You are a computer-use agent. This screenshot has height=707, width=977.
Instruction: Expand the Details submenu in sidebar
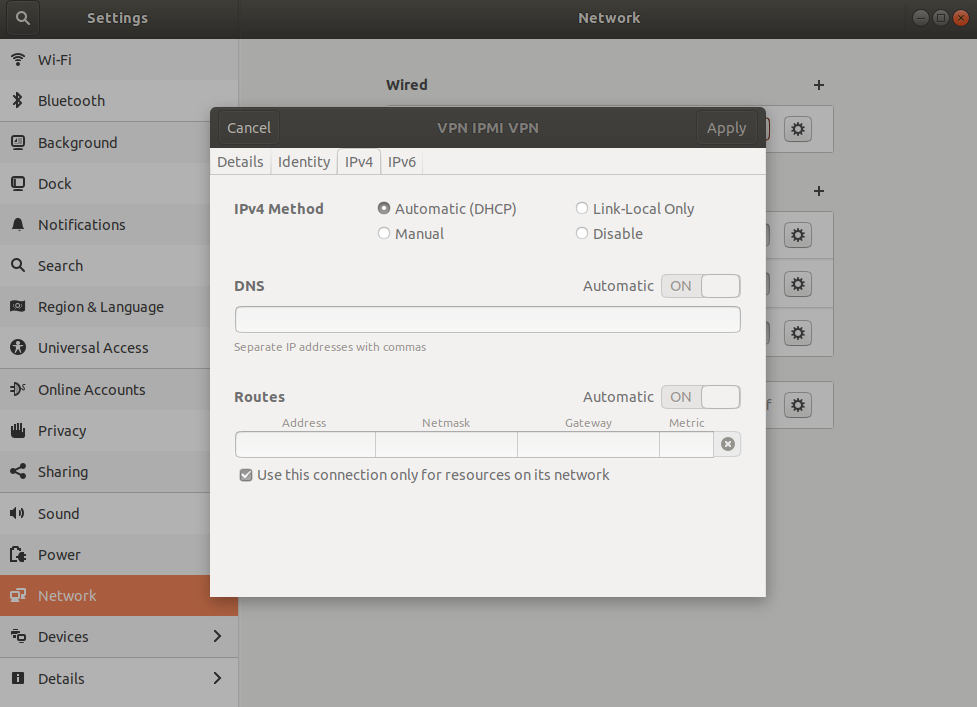pyautogui.click(x=217, y=679)
